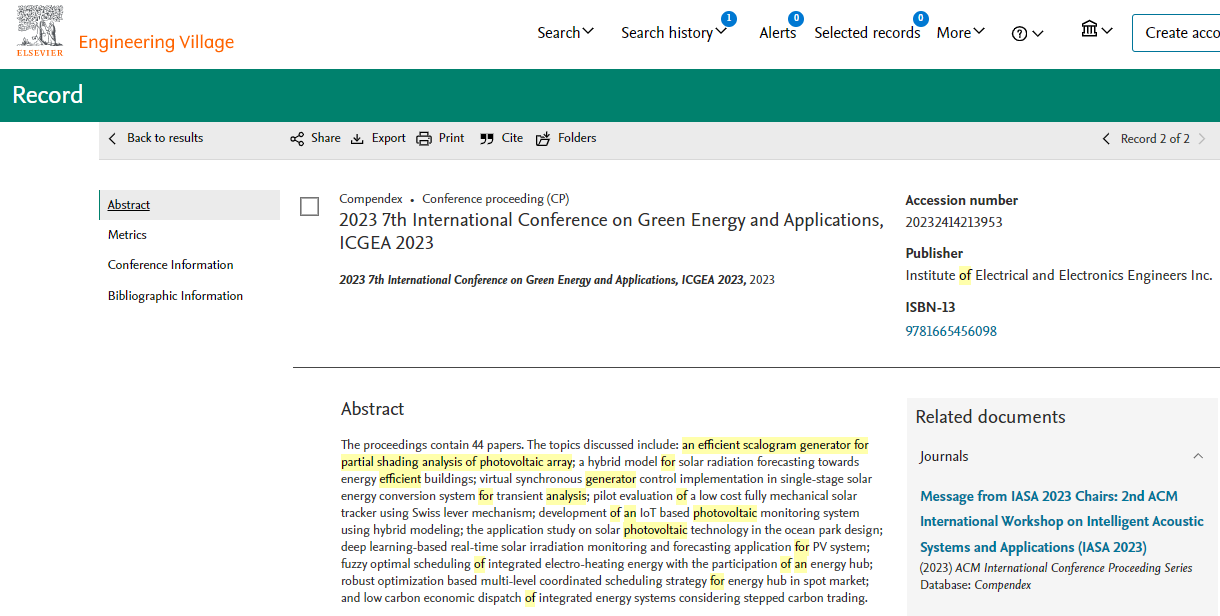Expand the More menu
Viewport: 1220px width, 616px height.
[x=961, y=33]
